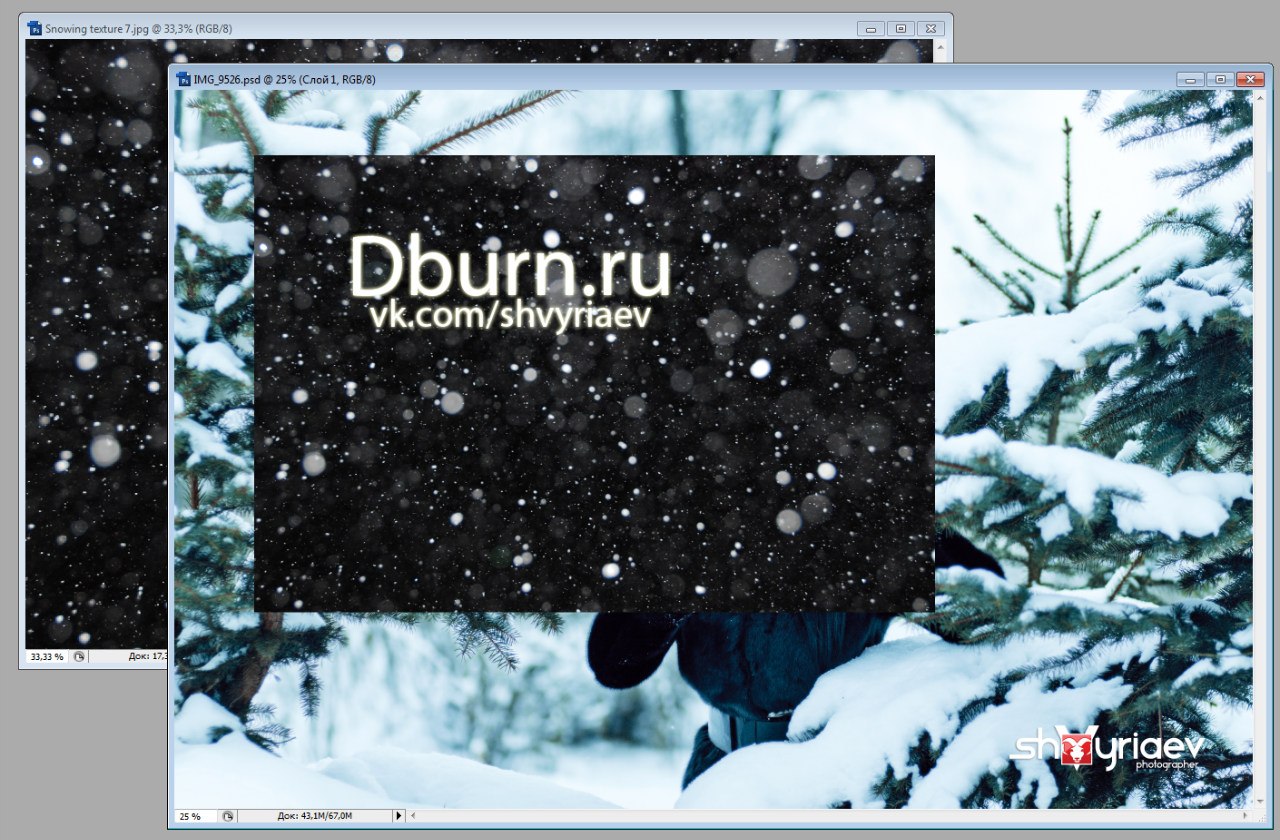This screenshot has height=840, width=1280.
Task: Maximize the Snowing texture 7.jpg window
Action: pyautogui.click(x=901, y=29)
